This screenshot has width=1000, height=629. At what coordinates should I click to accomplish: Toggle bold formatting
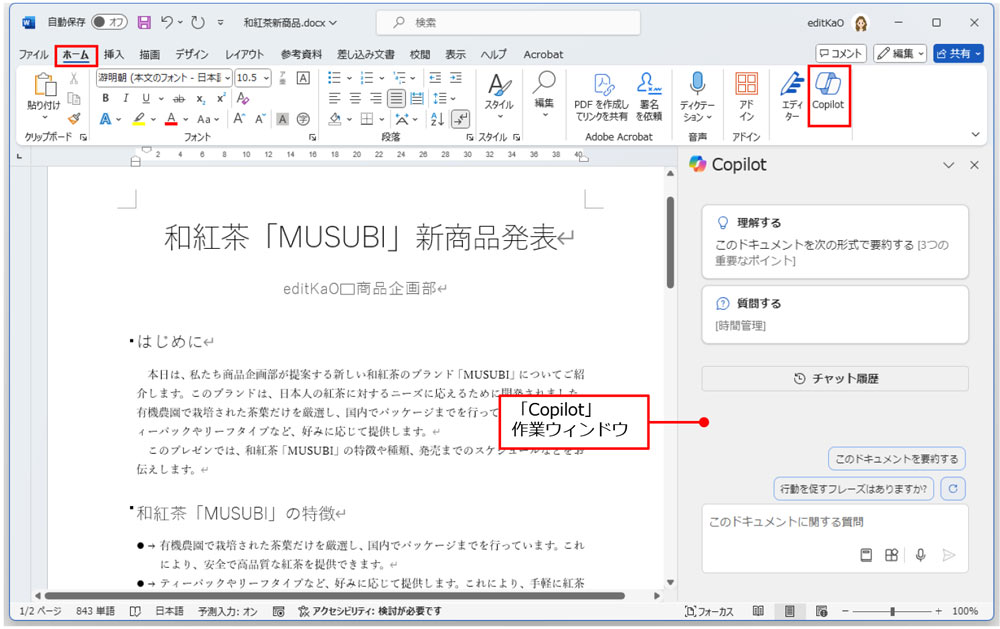[104, 99]
